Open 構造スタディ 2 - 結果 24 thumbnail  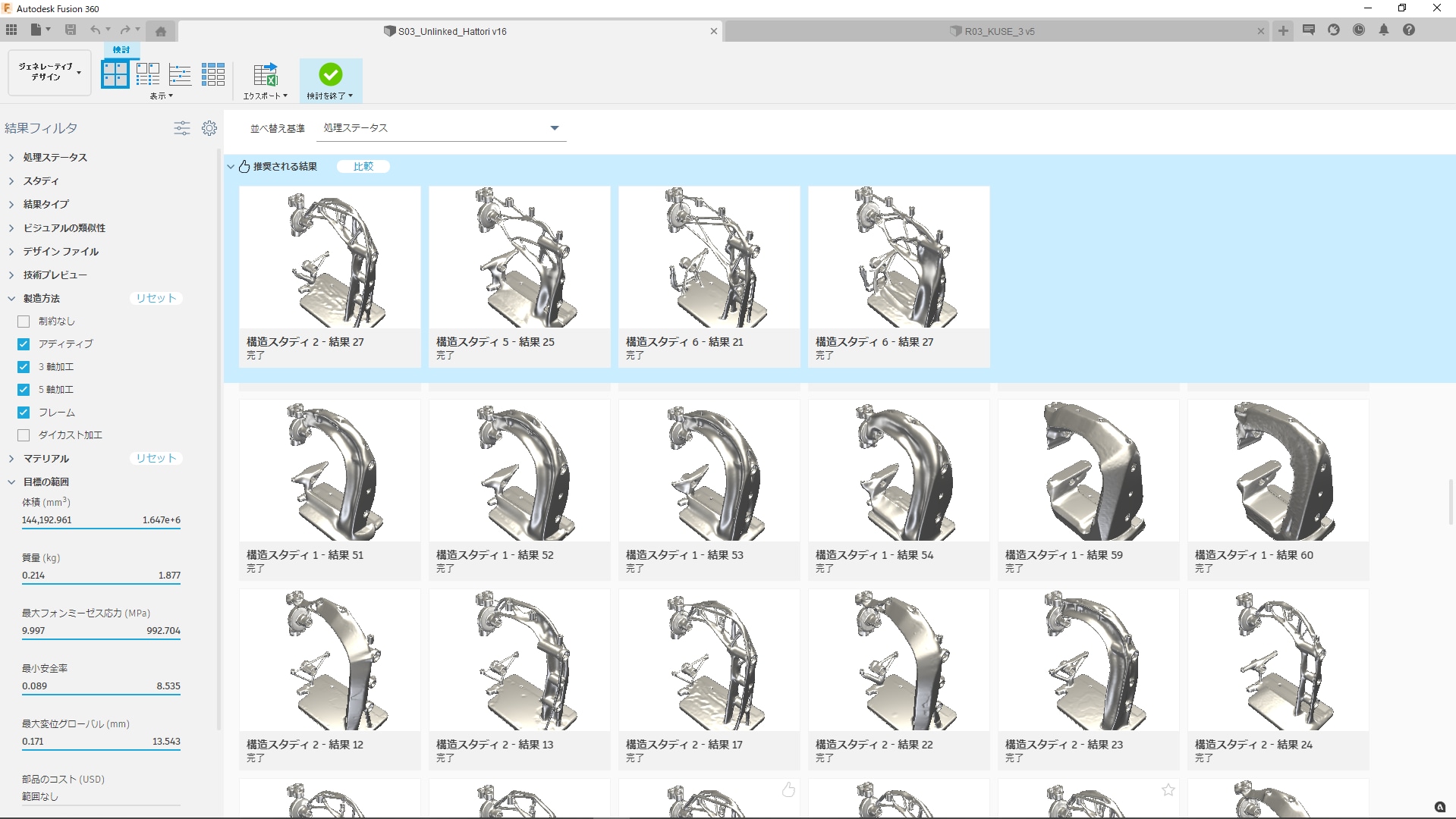point(1278,661)
